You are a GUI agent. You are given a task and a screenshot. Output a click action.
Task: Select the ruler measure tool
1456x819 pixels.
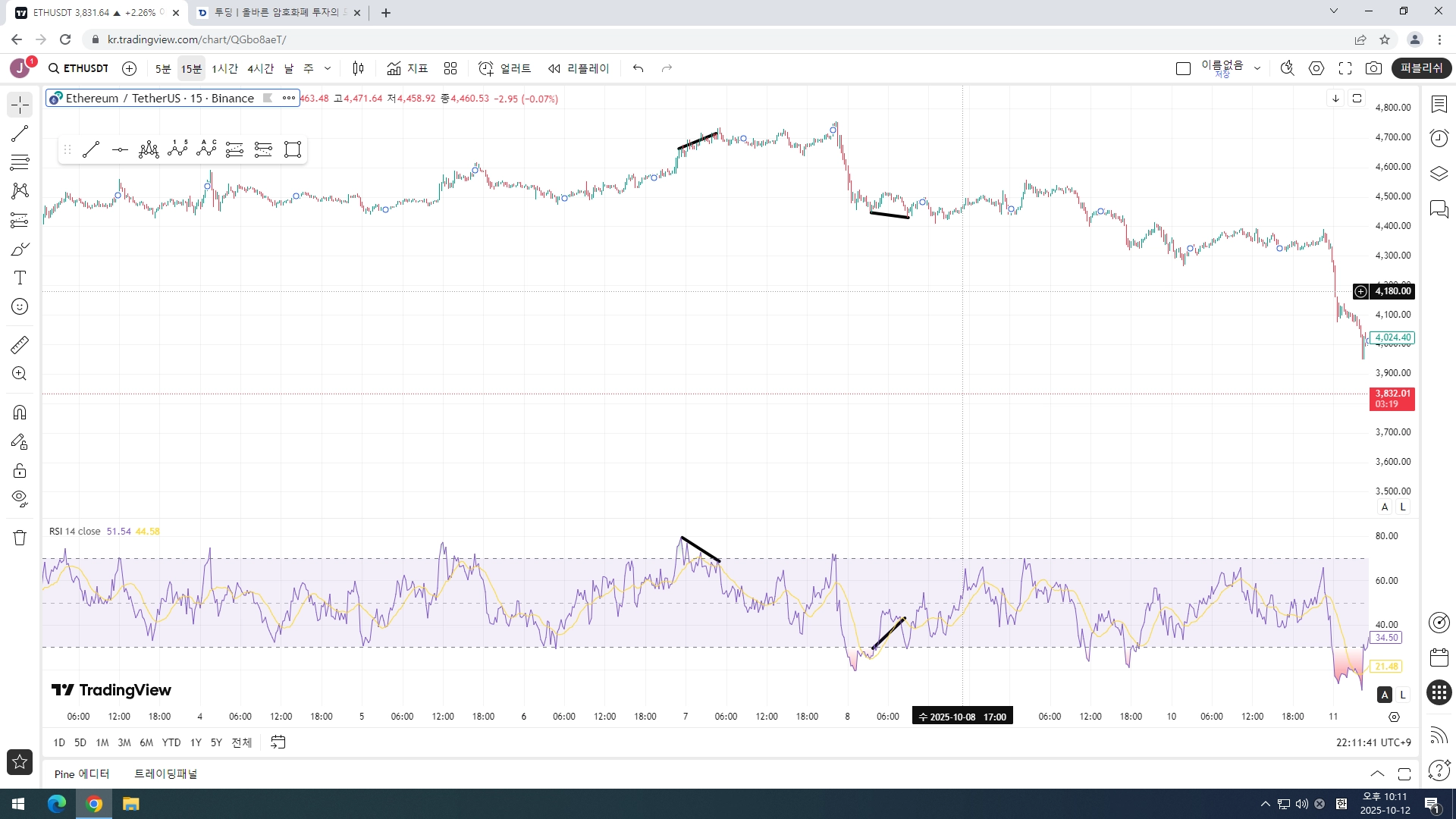[20, 345]
